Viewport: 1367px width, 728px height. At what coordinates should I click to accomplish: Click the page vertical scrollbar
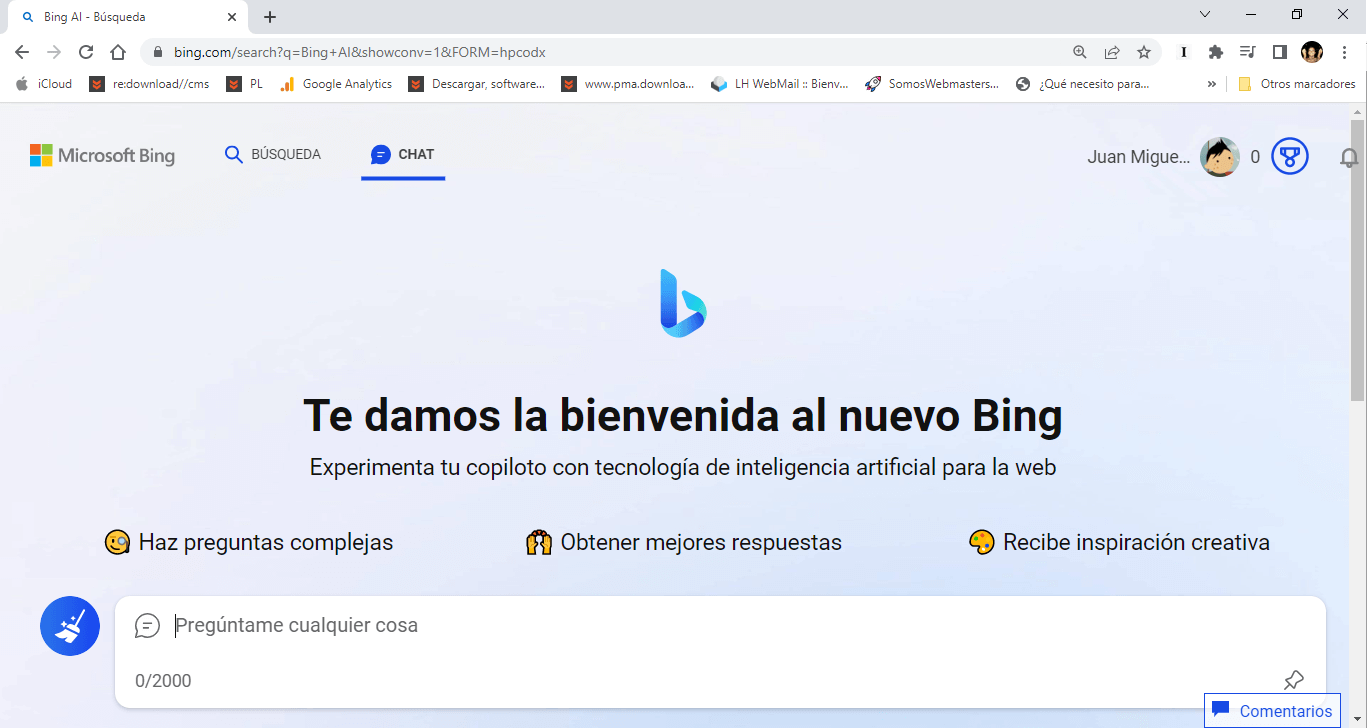tap(1358, 260)
